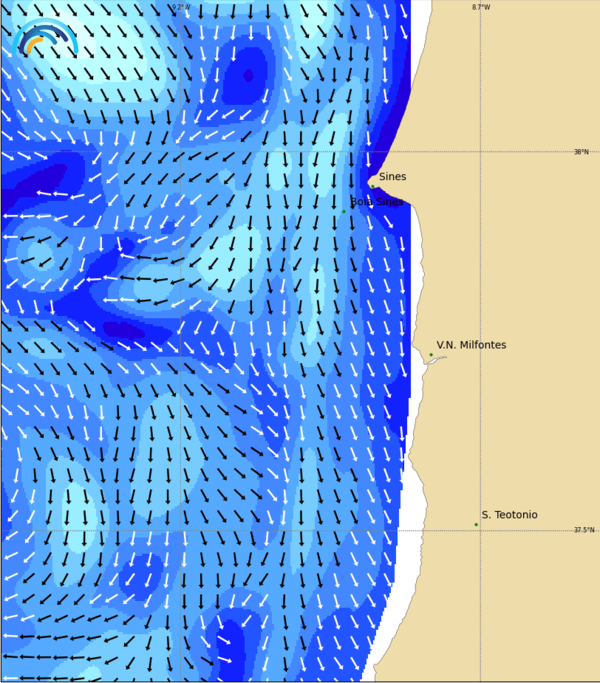Click the V.N. Milfontes green marker dot
Image resolution: width=600 pixels, height=683 pixels.
(x=431, y=354)
